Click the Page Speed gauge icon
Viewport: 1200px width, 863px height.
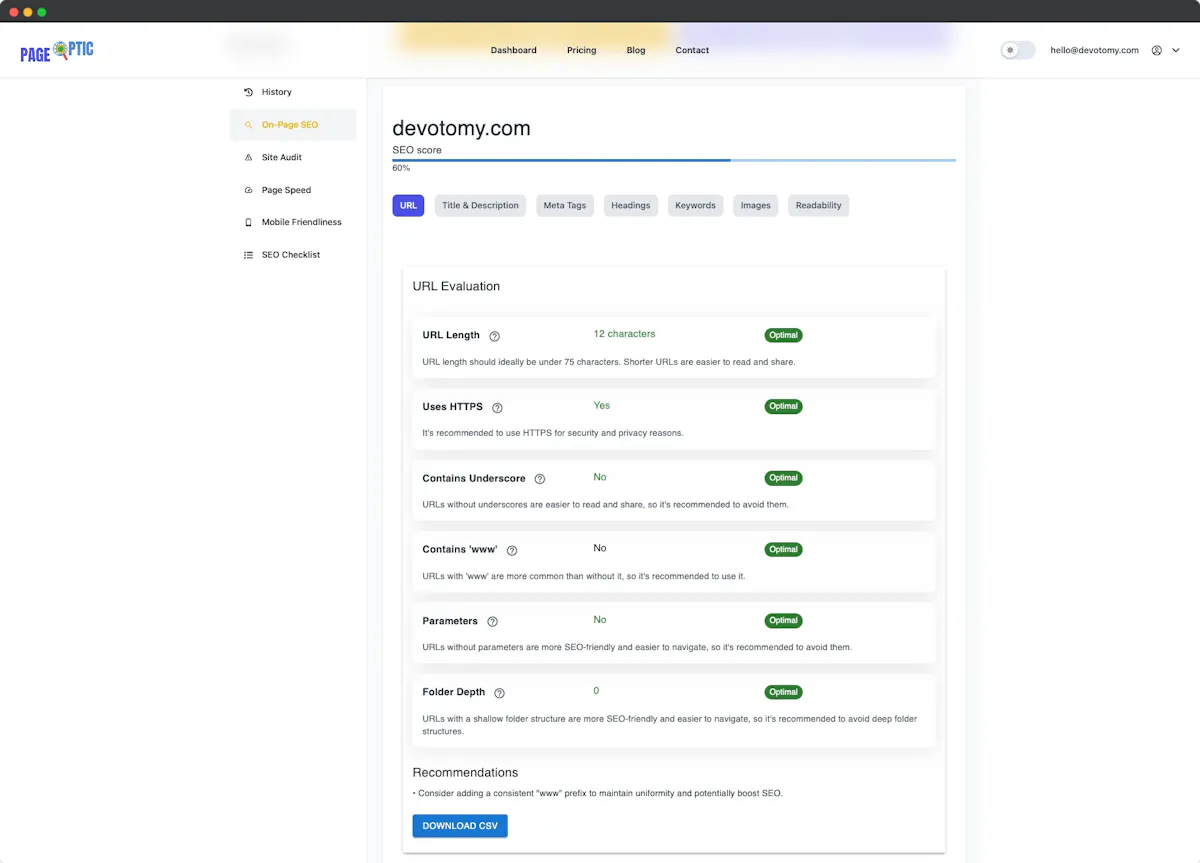click(249, 190)
